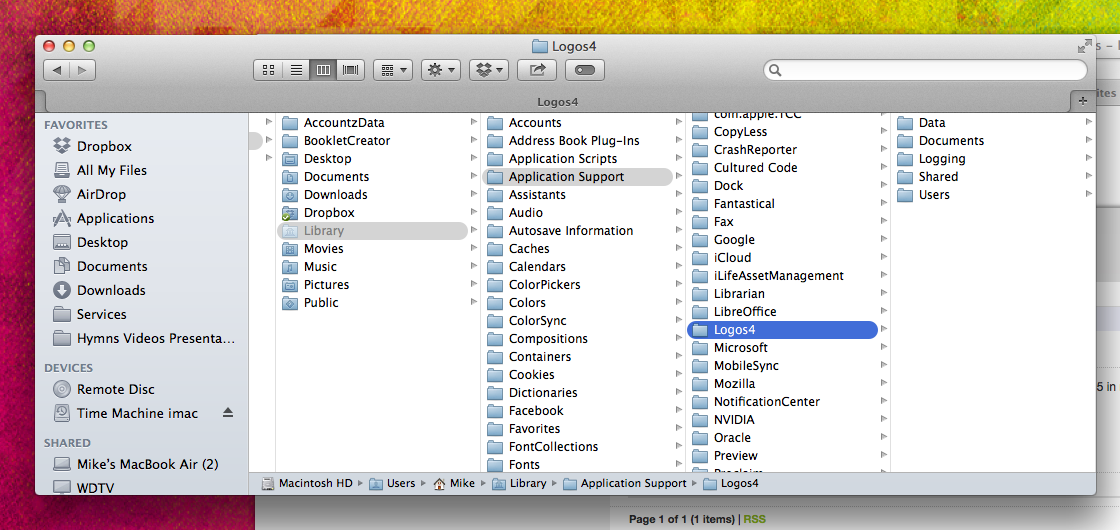Viewport: 1120px width, 530px height.
Task: Expand arrow next to Containers folder
Action: pos(679,356)
